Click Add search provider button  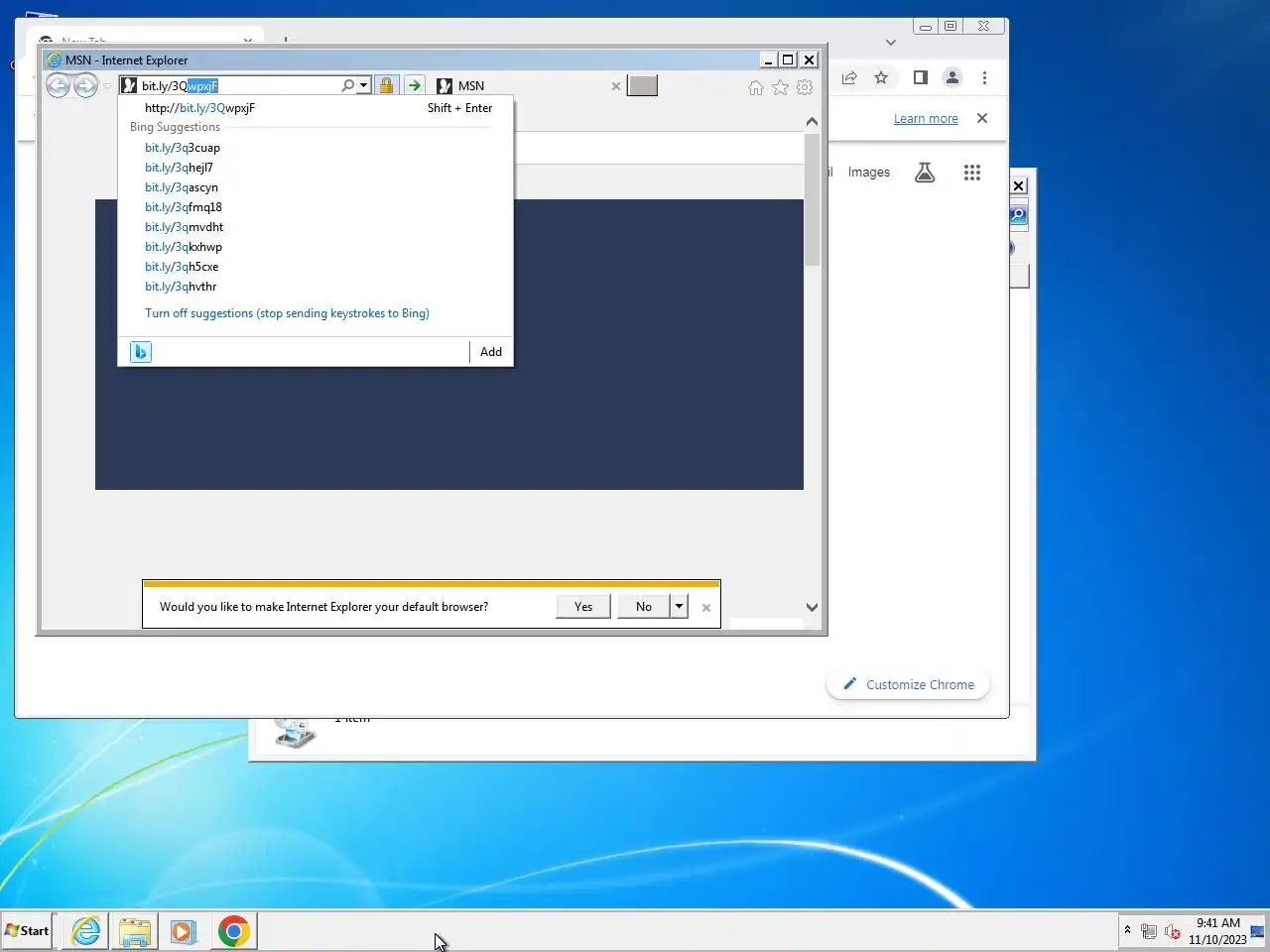[x=491, y=352]
